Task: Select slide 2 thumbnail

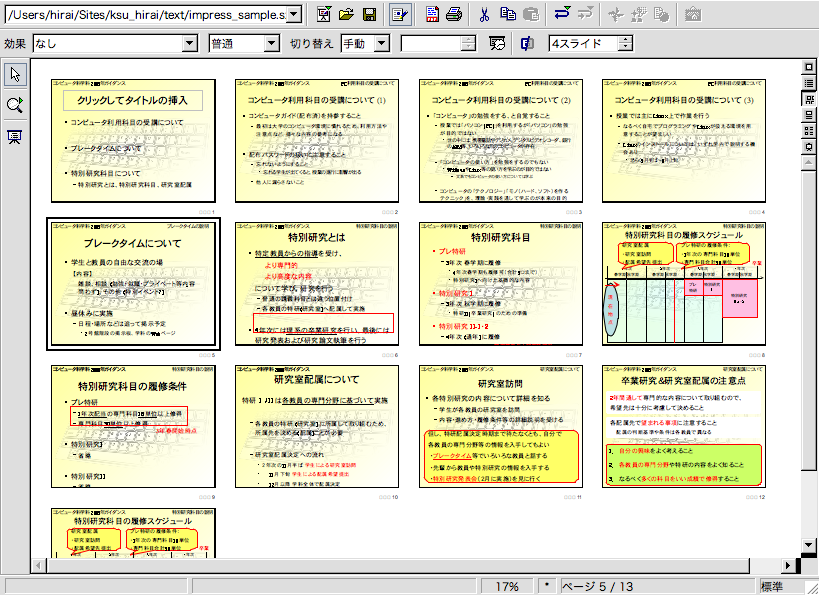Action: (x=317, y=141)
